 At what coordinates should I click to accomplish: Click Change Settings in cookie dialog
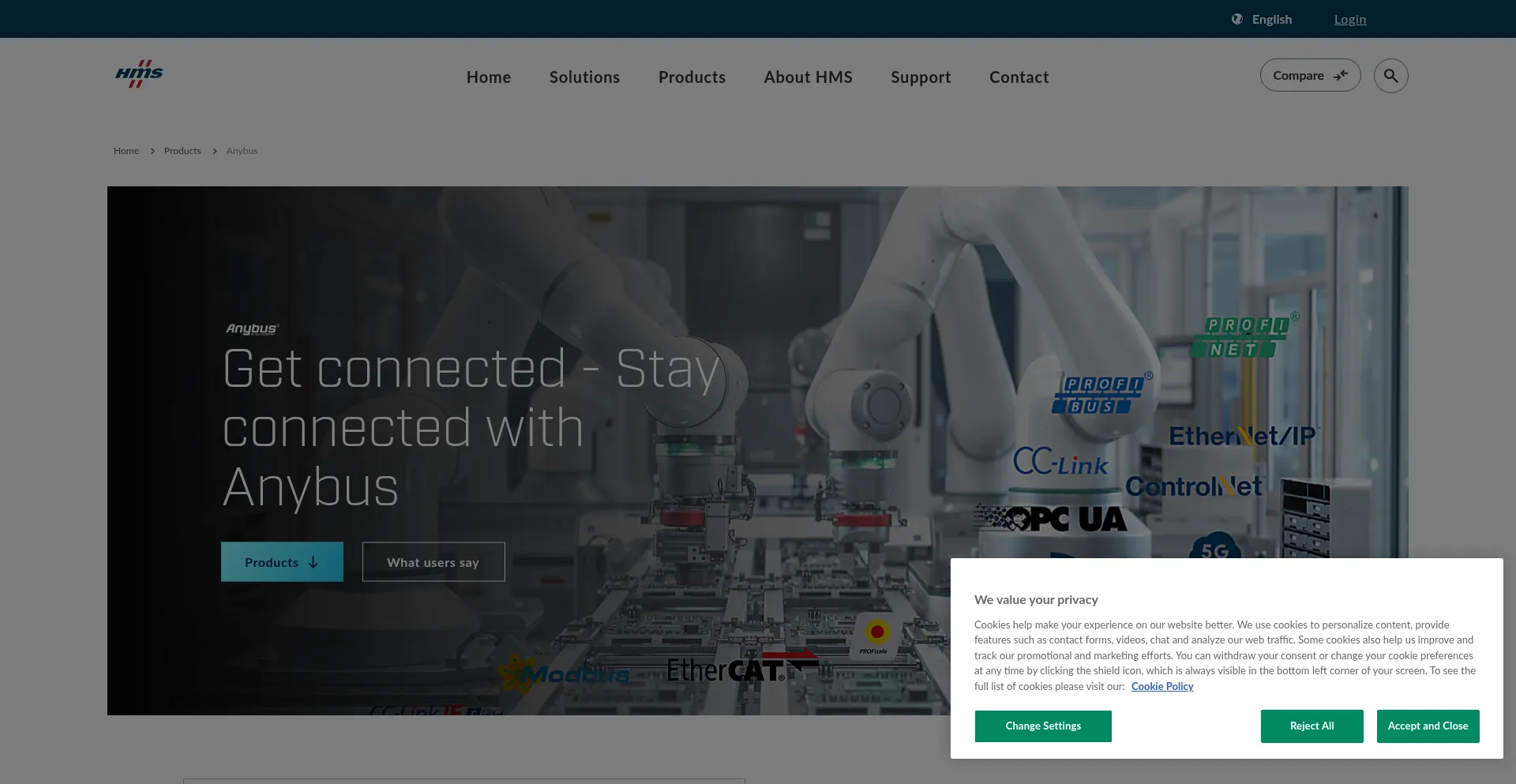click(1043, 726)
